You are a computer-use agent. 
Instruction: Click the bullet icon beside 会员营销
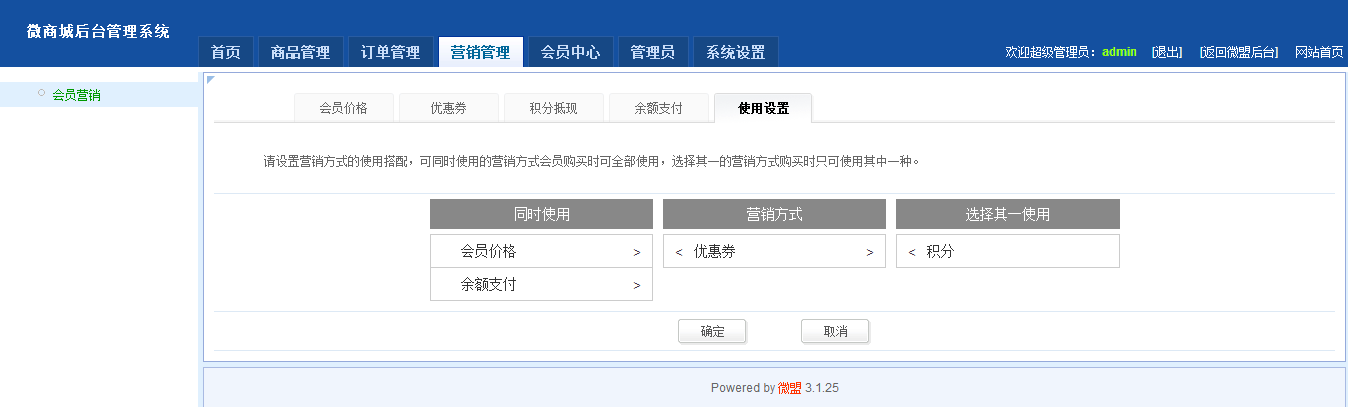(41, 93)
